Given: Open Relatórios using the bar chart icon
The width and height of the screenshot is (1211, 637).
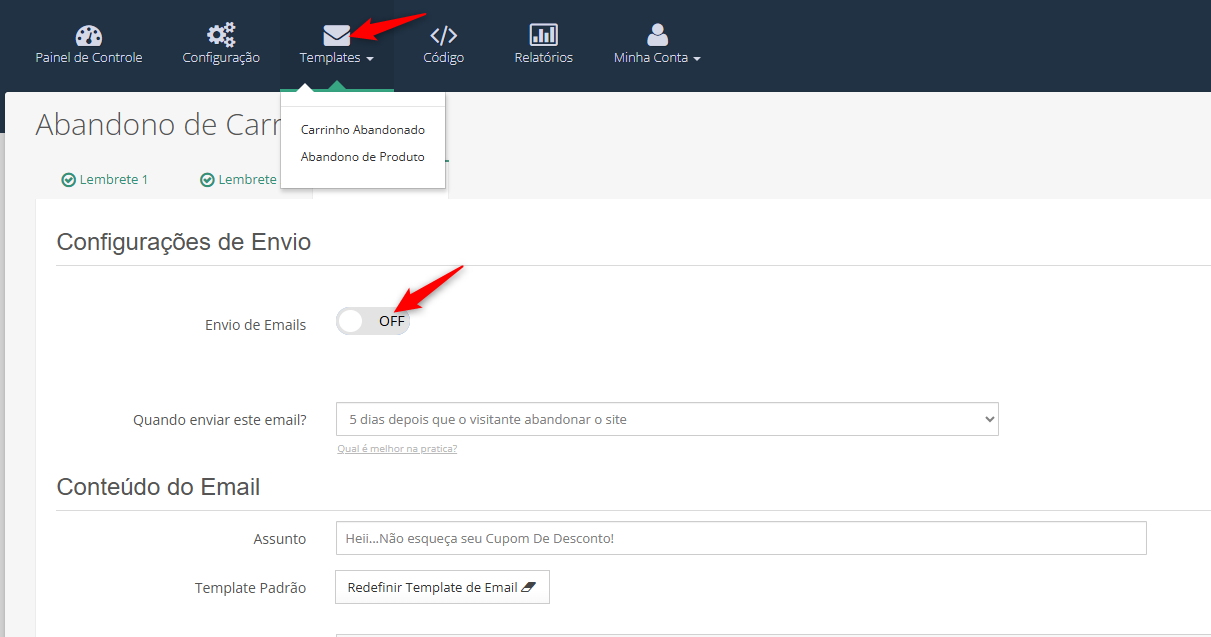Looking at the screenshot, I should click(543, 36).
